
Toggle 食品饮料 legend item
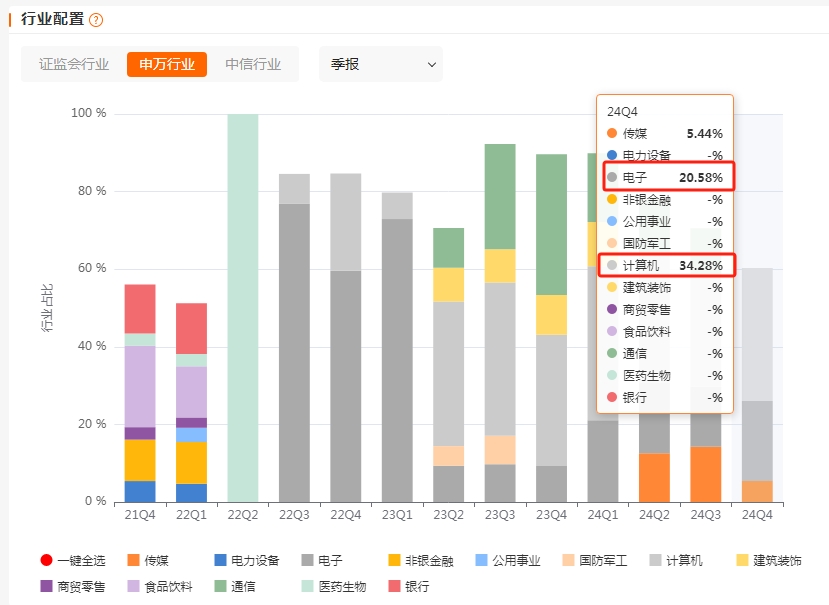(160, 586)
